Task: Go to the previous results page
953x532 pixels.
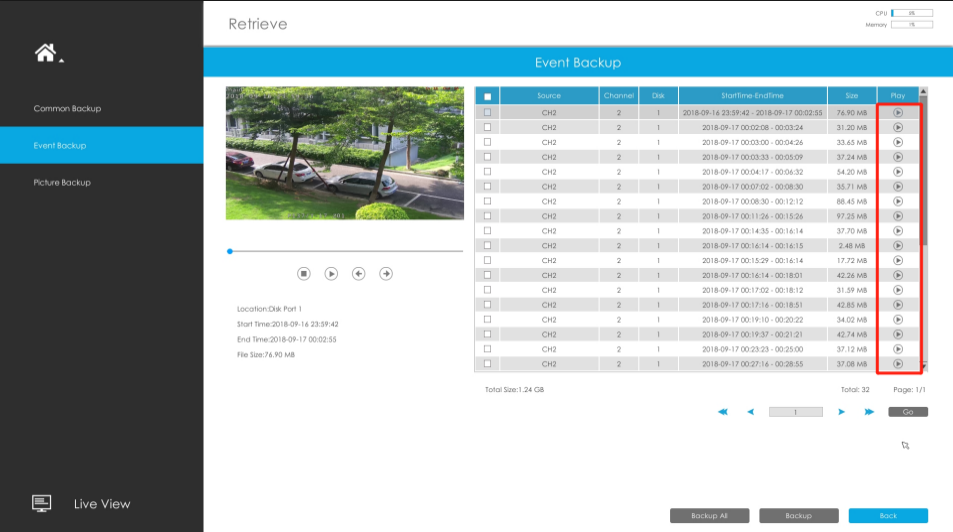Action: pyautogui.click(x=751, y=412)
